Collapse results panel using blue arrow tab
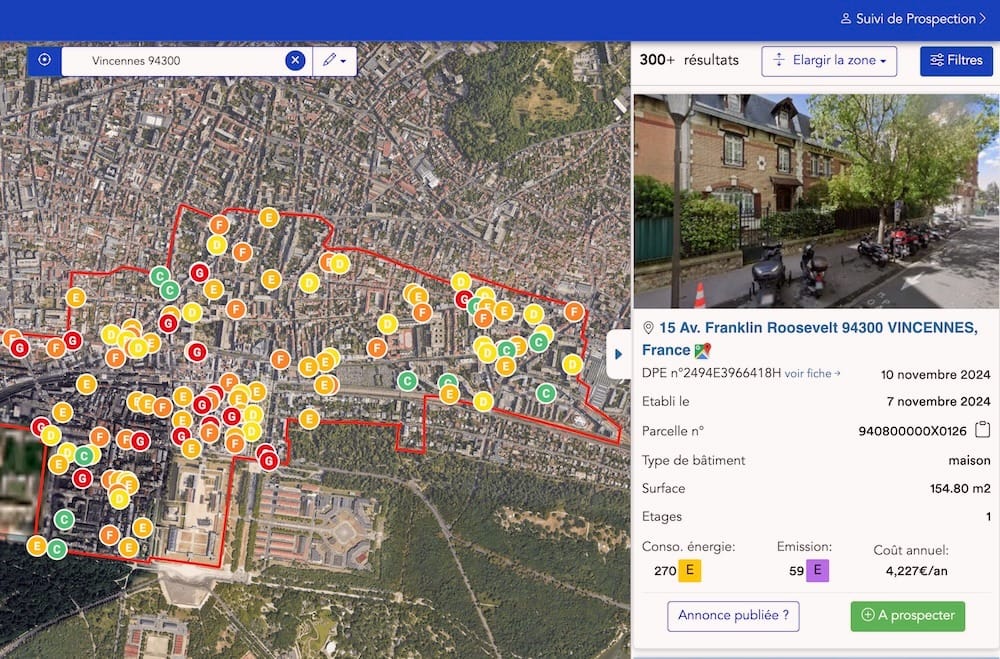1000x659 pixels. pyautogui.click(x=618, y=354)
